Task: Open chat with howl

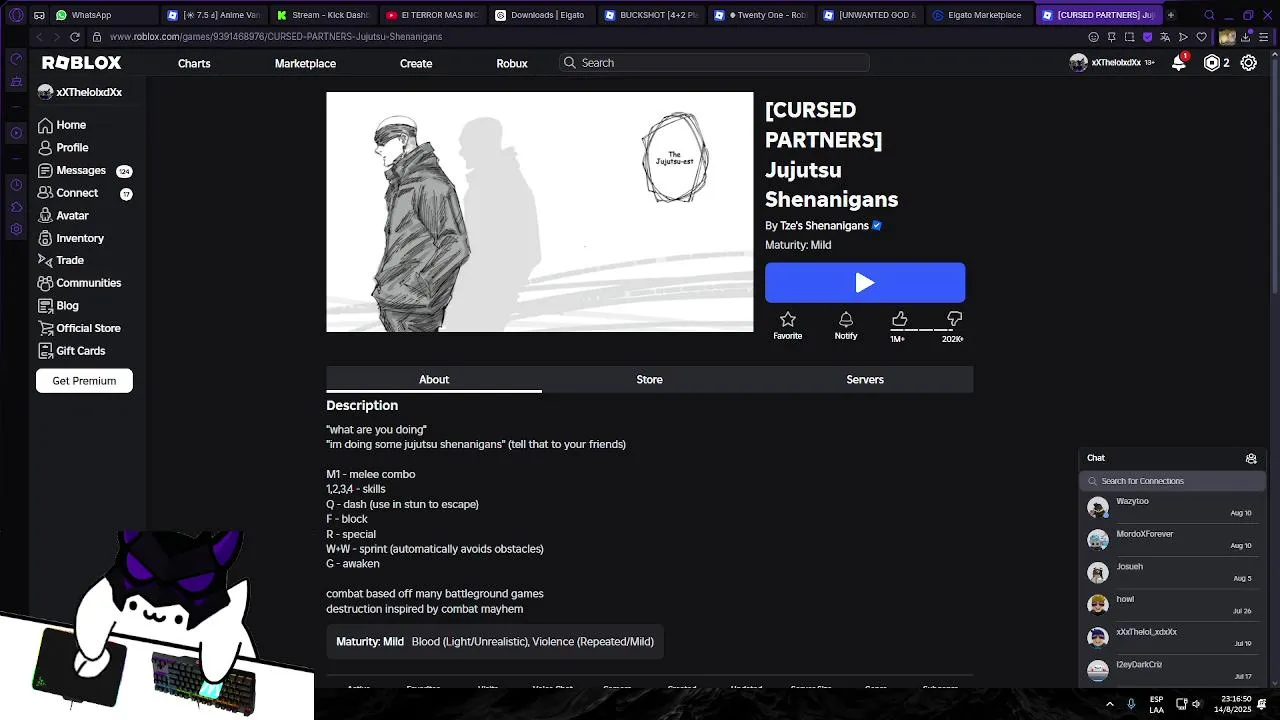Action: 1173,605
